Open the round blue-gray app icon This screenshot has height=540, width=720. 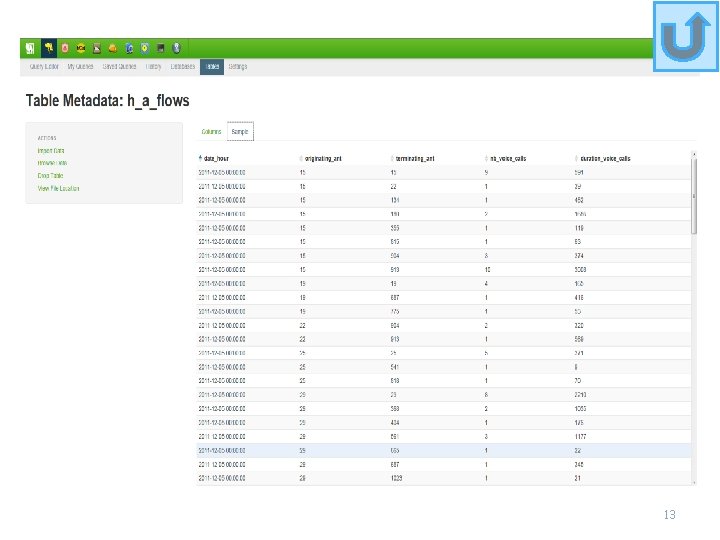[177, 48]
